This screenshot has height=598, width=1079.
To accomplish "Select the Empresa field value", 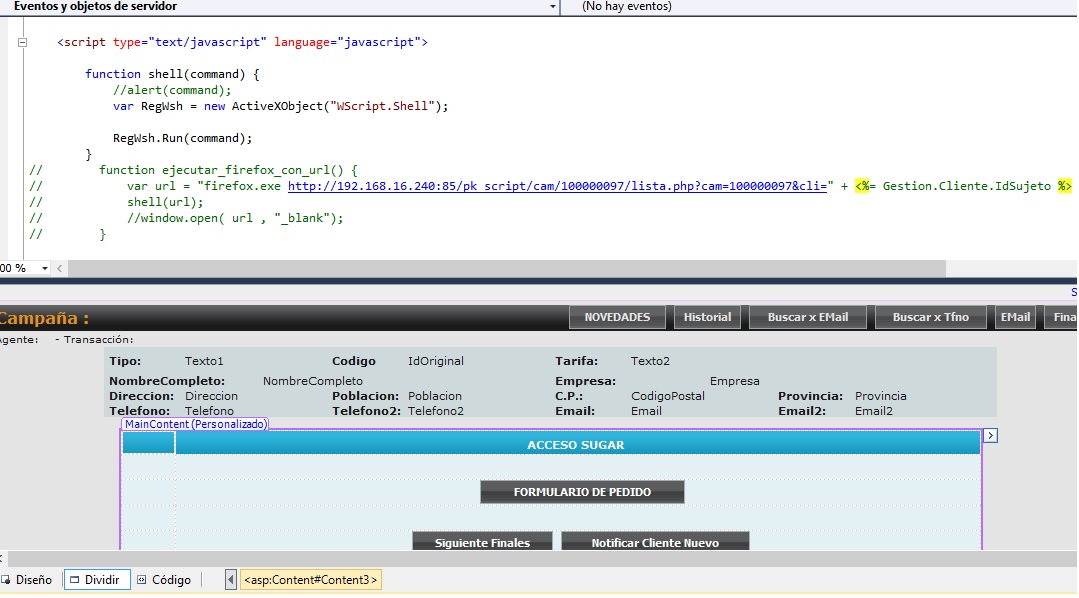I will click(x=734, y=381).
